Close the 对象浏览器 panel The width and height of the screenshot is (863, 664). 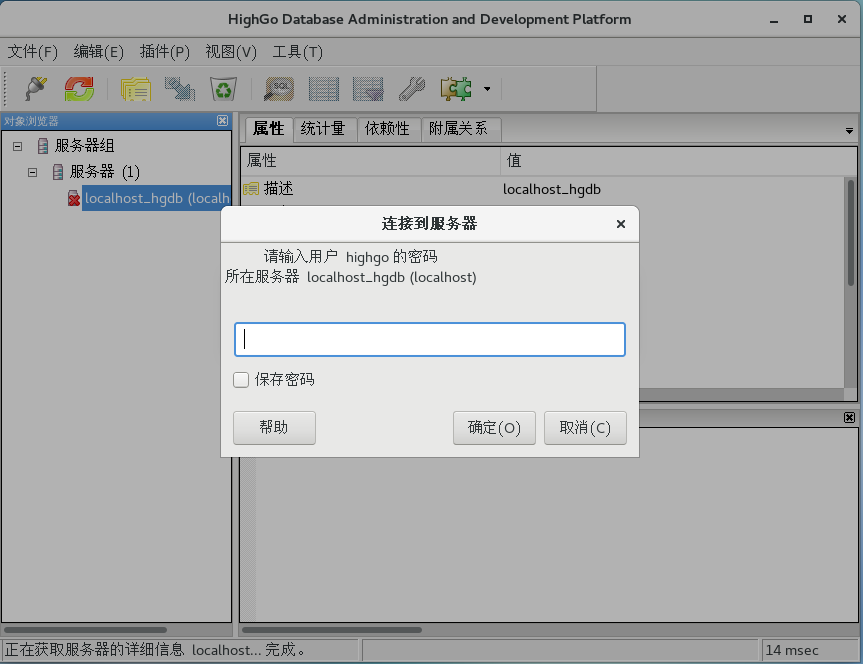point(222,120)
